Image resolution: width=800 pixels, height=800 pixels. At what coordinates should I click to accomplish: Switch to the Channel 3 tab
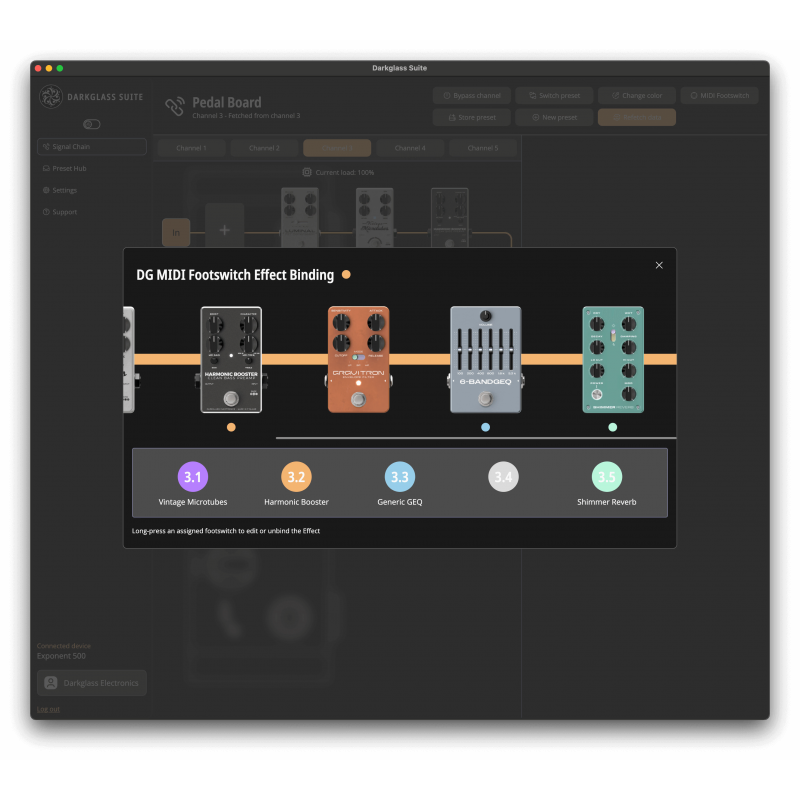coord(337,148)
